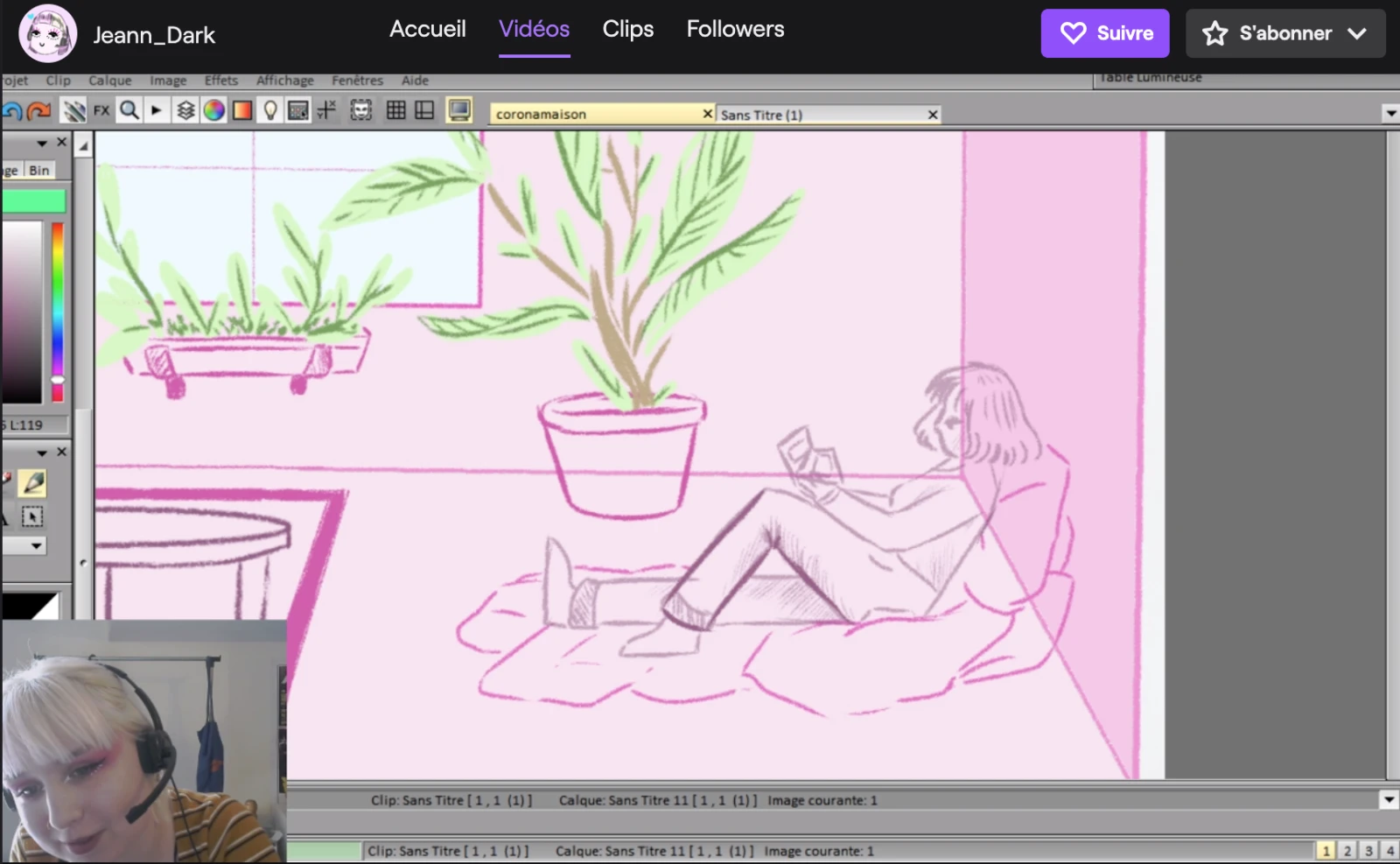Open the Calque menu

tap(109, 81)
